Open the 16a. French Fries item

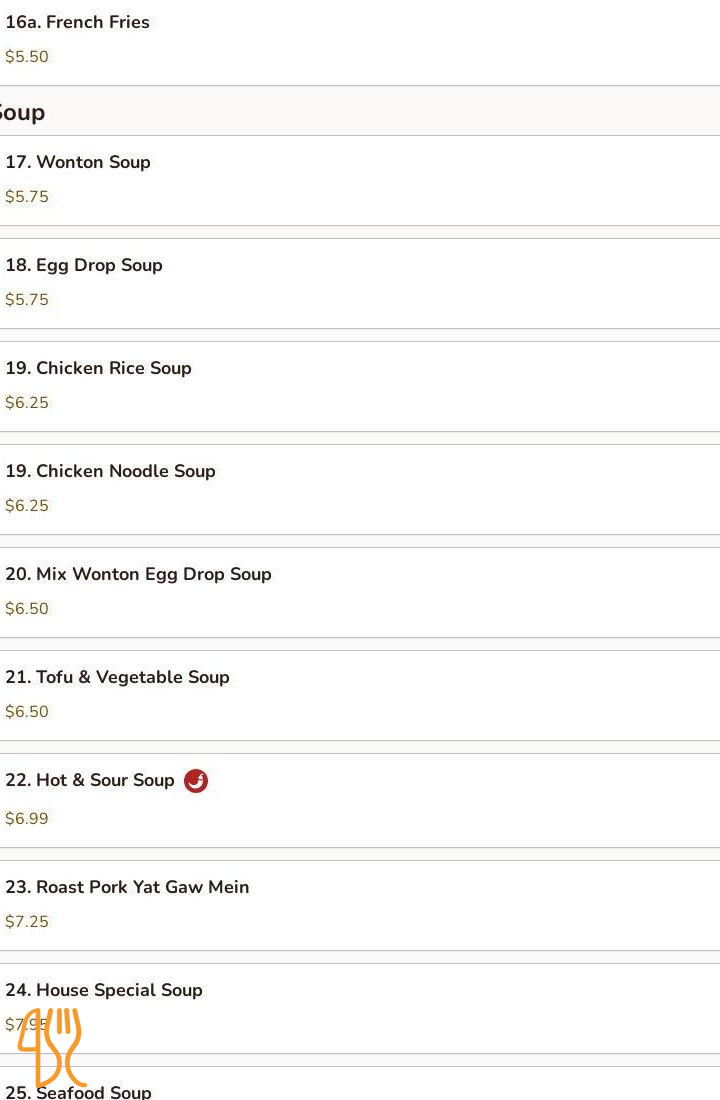coord(78,22)
